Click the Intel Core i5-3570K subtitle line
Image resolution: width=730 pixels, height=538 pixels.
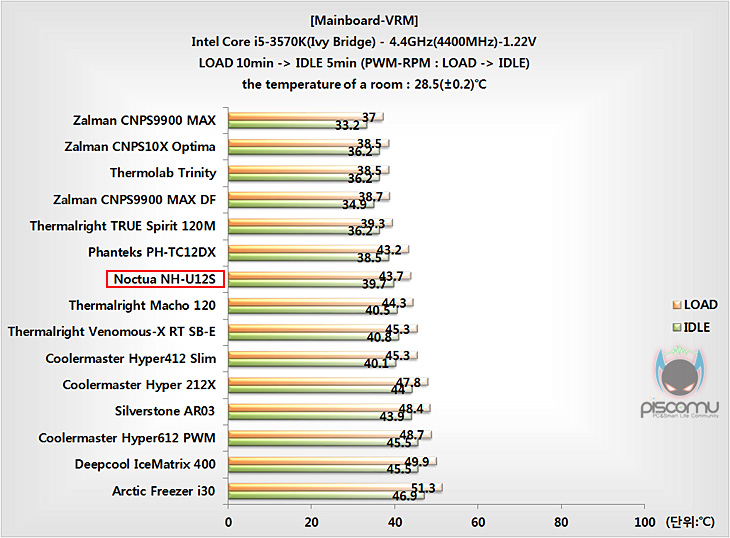point(364,42)
